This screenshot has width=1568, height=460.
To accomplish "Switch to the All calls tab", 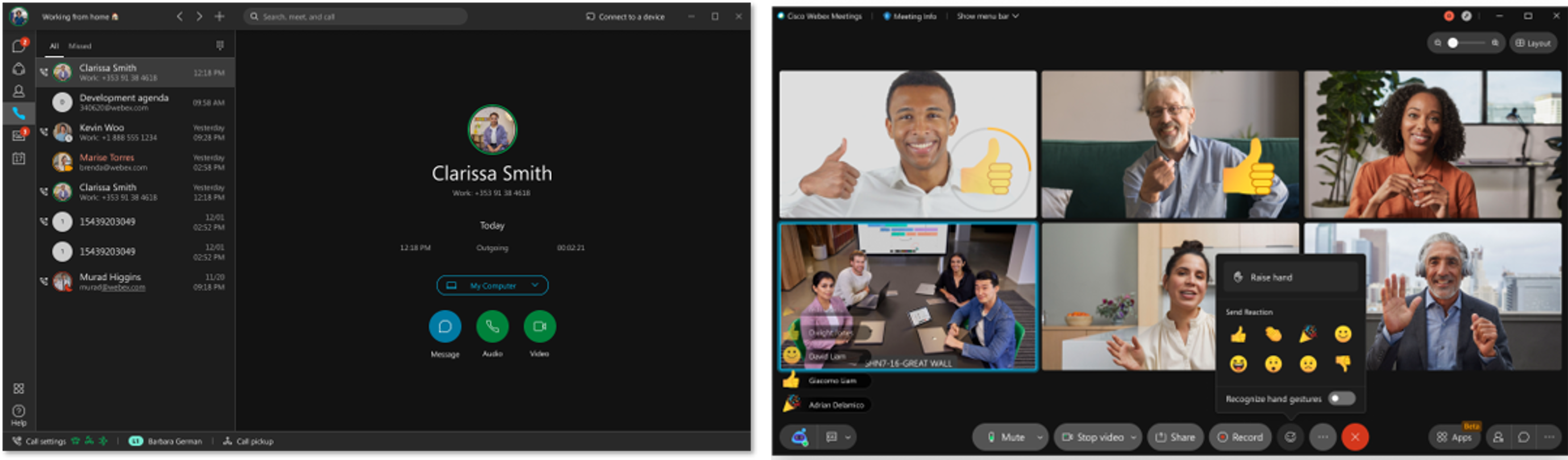I will pos(54,45).
